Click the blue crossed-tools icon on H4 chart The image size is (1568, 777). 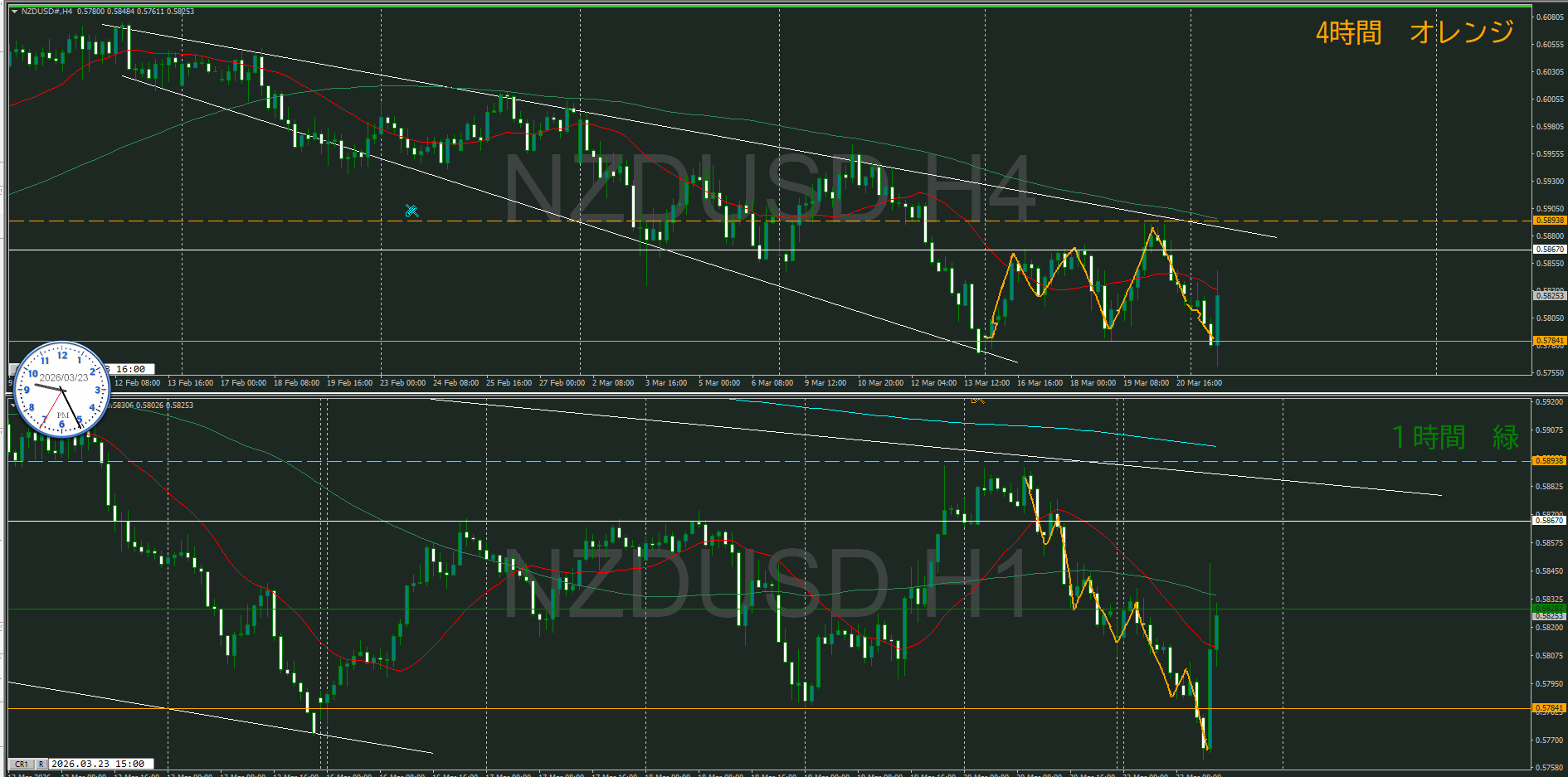click(x=411, y=211)
